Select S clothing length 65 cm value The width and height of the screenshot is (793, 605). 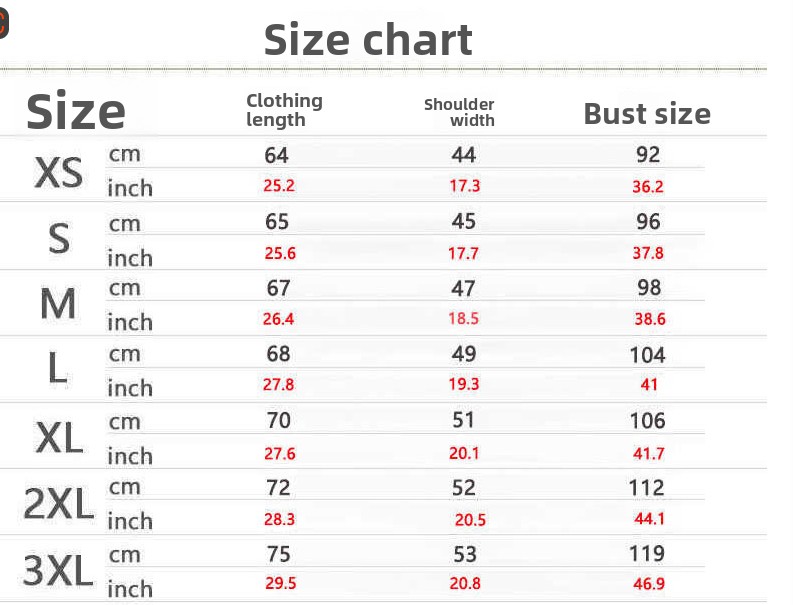coord(278,222)
